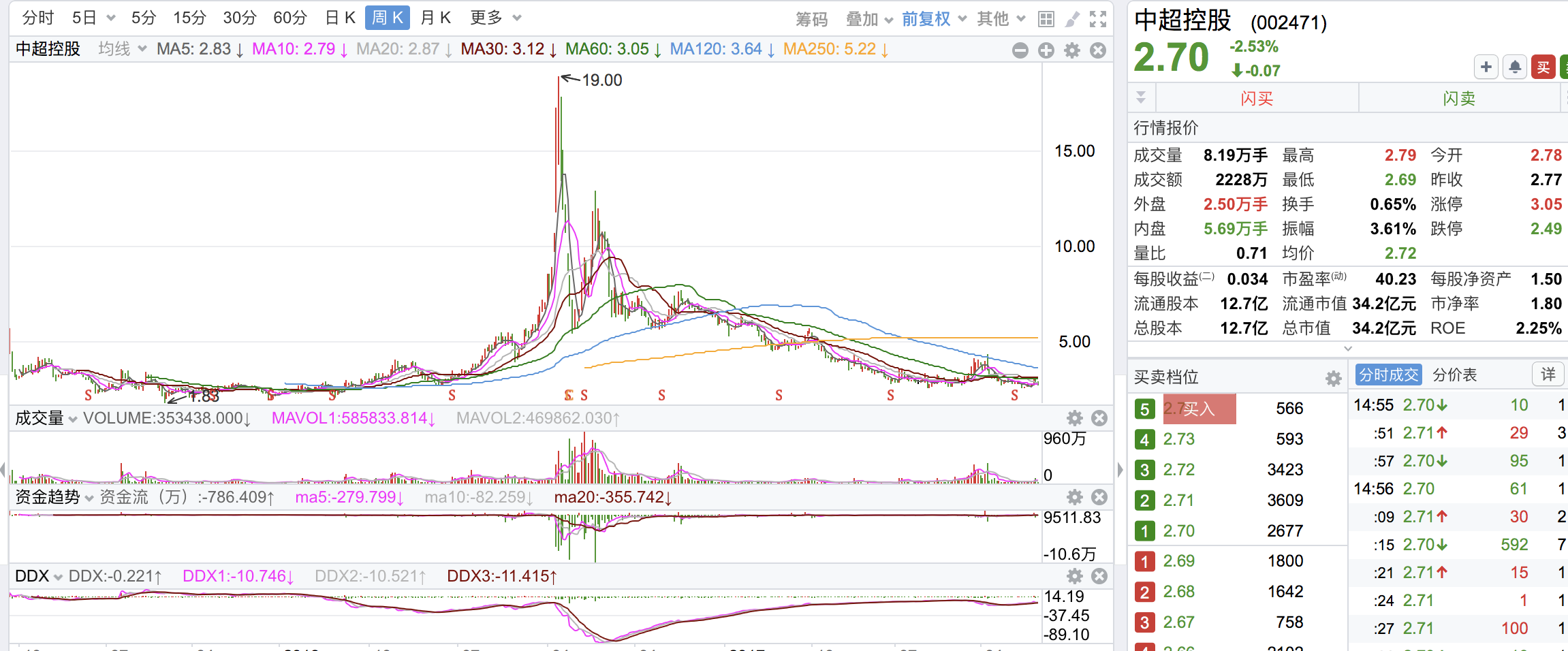1568x651 pixels.
Task: Expand quote details chevron below 行情报价
Action: 1347,349
